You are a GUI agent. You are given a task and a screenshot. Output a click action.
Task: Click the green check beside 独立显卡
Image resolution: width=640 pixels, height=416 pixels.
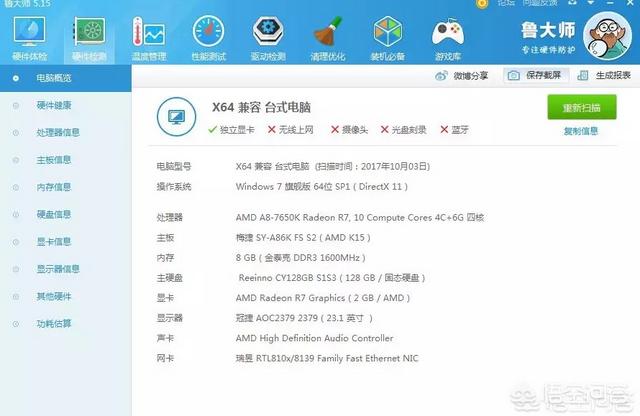(x=212, y=130)
